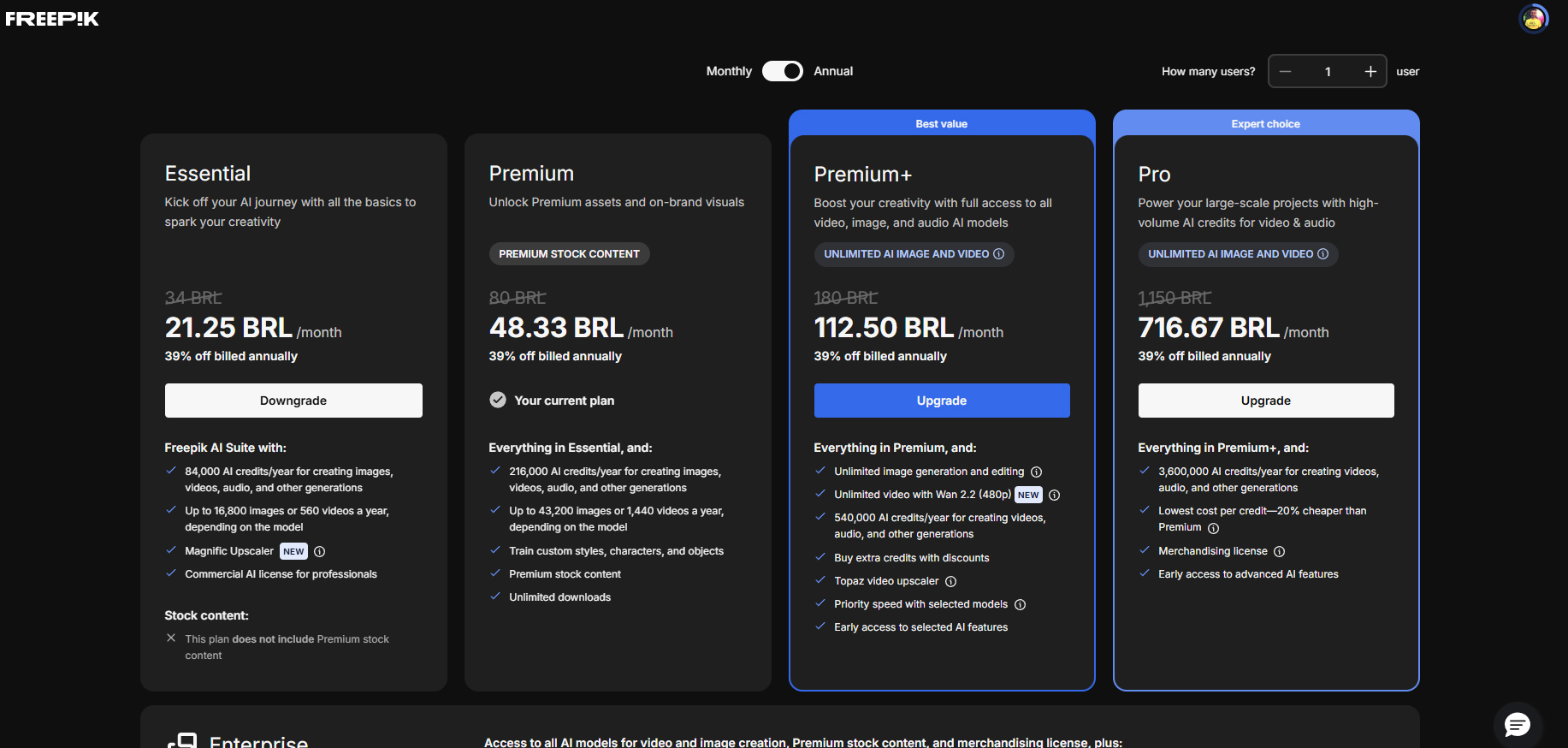Increase the number of users with plus

[x=1370, y=72]
